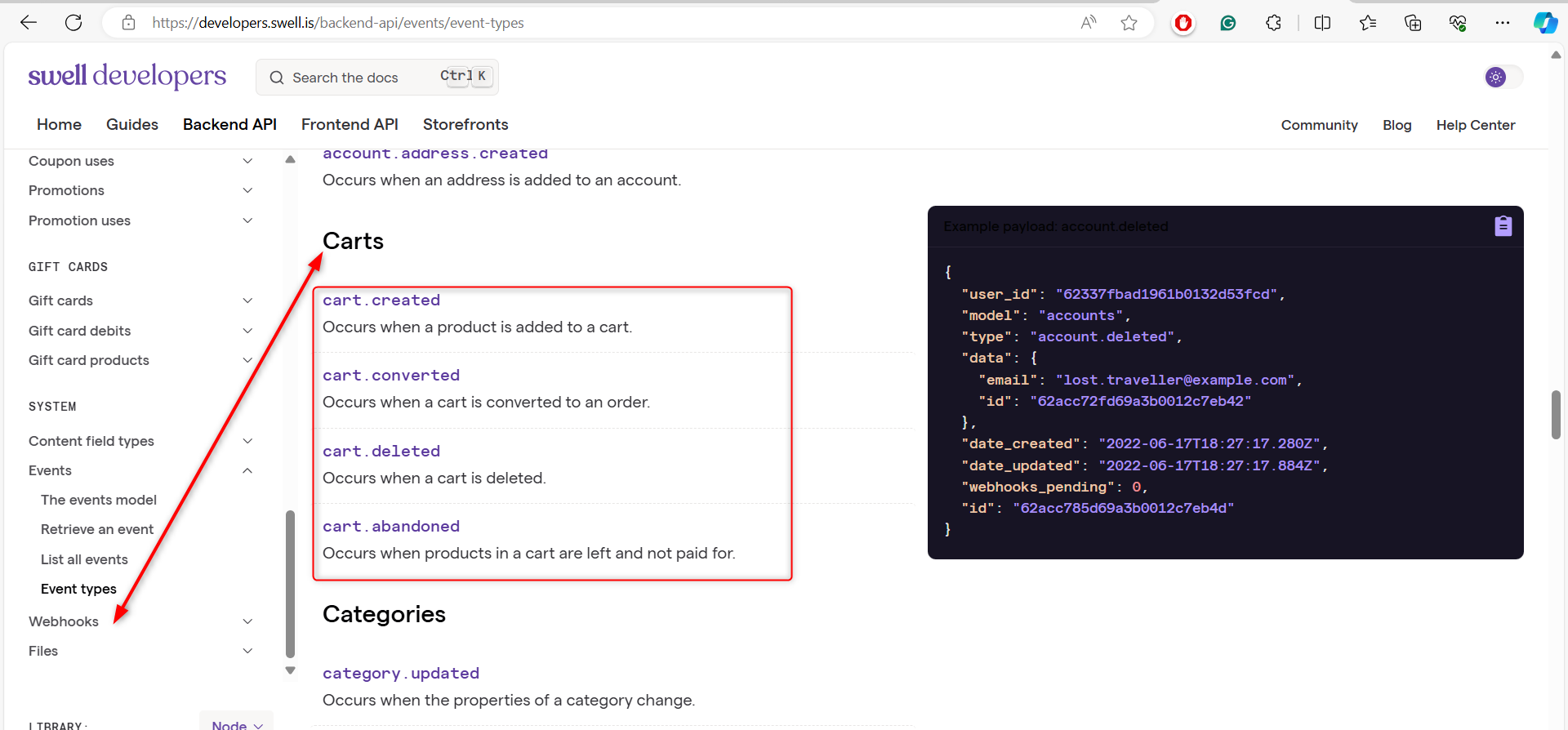
Task: Open Browser essentials heart icon
Action: point(1458,23)
